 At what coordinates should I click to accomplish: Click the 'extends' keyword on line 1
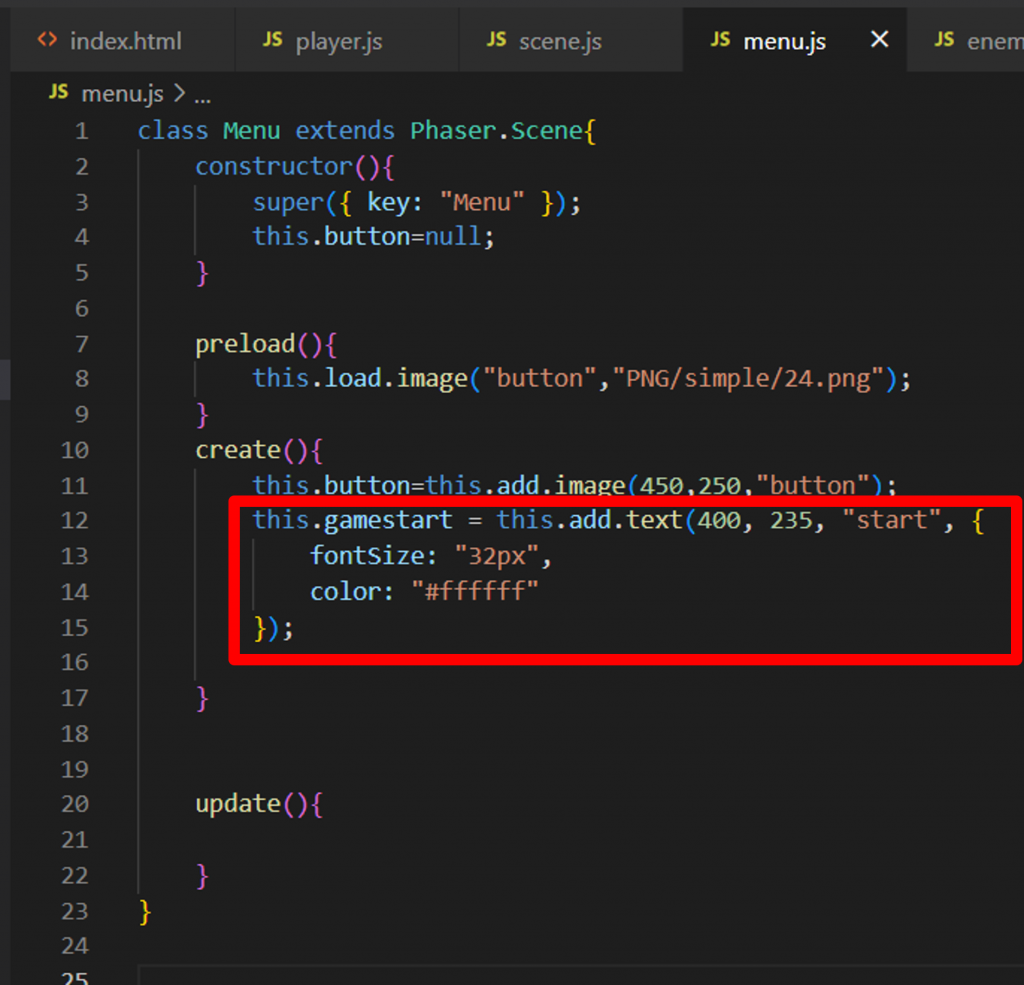click(x=345, y=131)
